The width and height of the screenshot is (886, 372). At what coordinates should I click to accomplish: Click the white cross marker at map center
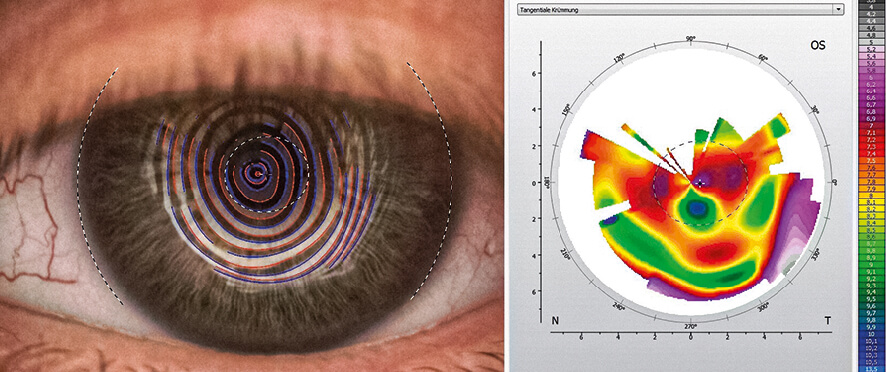(x=700, y=183)
